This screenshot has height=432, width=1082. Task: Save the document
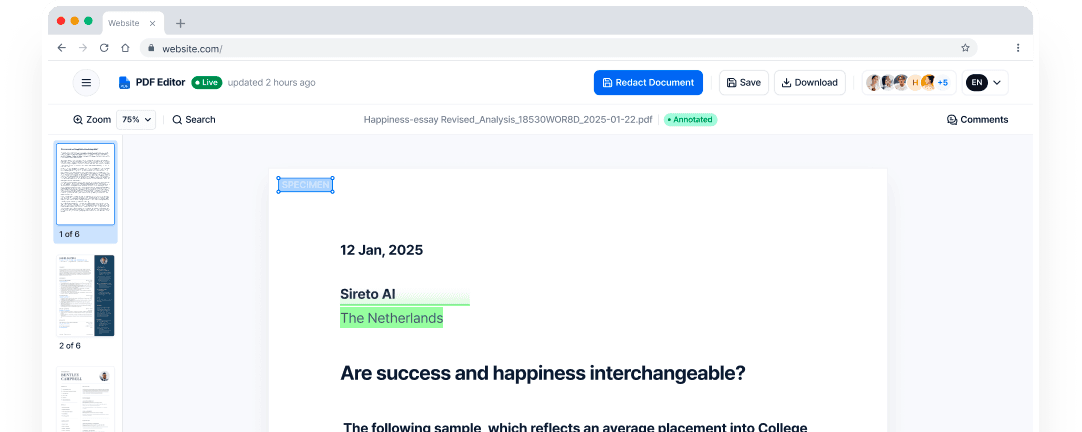click(743, 83)
